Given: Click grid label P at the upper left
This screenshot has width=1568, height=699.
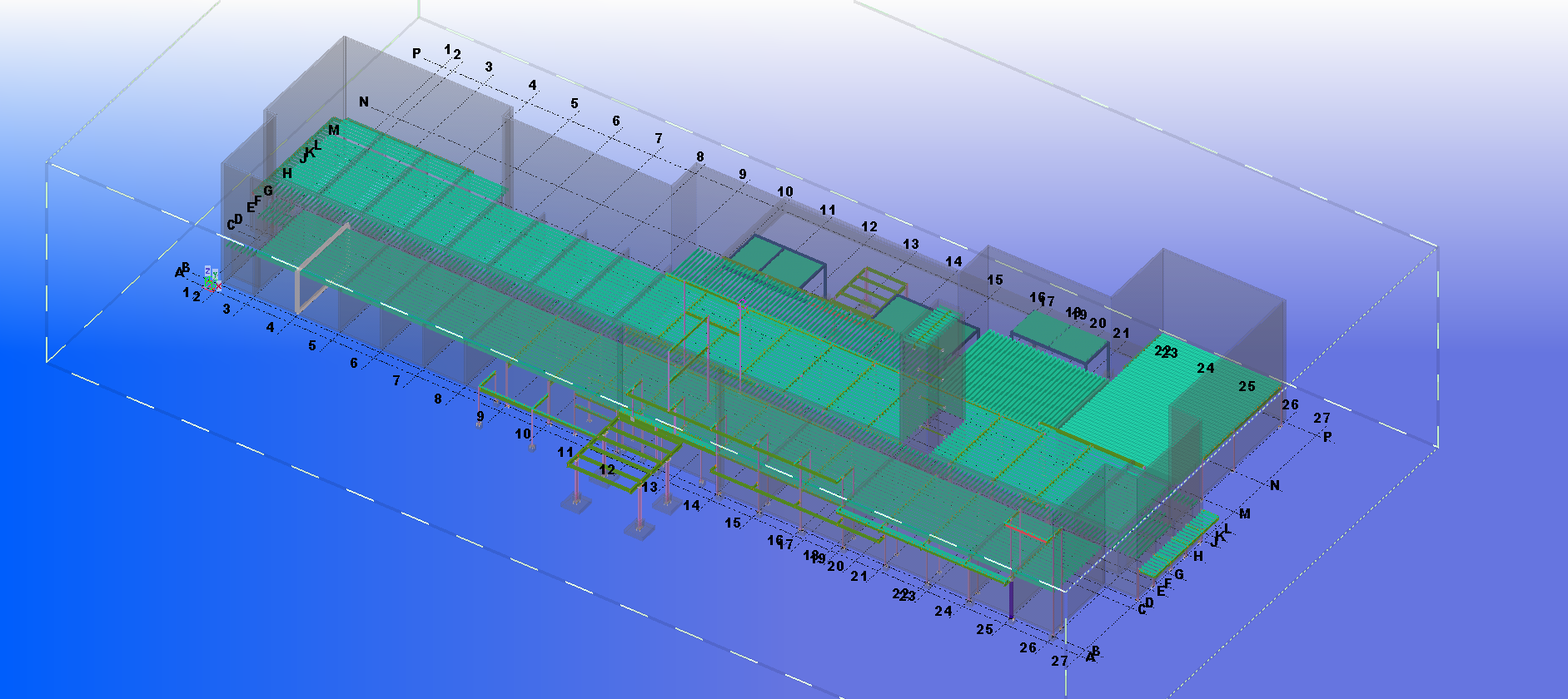Looking at the screenshot, I should (416, 53).
